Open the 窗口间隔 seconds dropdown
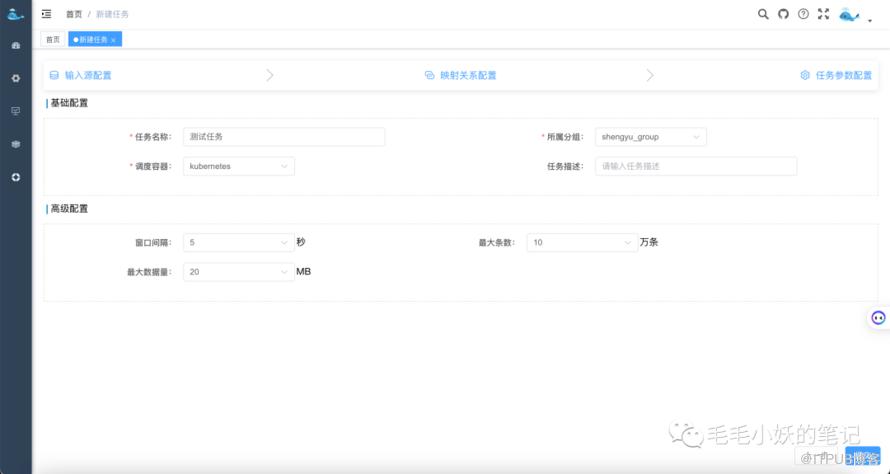890x474 pixels. coord(238,242)
